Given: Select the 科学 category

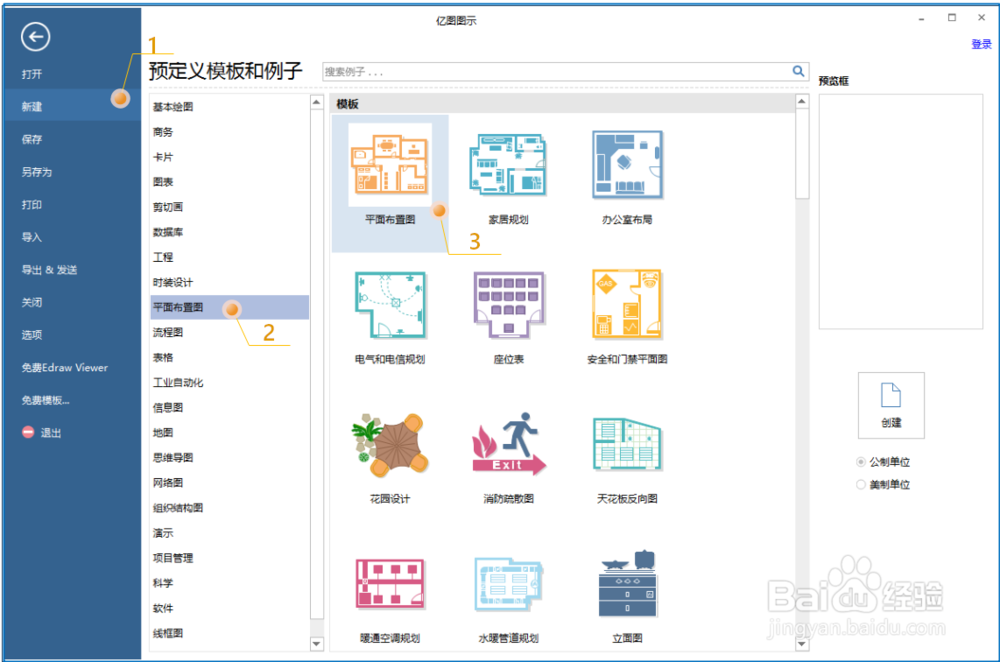Looking at the screenshot, I should tap(163, 582).
